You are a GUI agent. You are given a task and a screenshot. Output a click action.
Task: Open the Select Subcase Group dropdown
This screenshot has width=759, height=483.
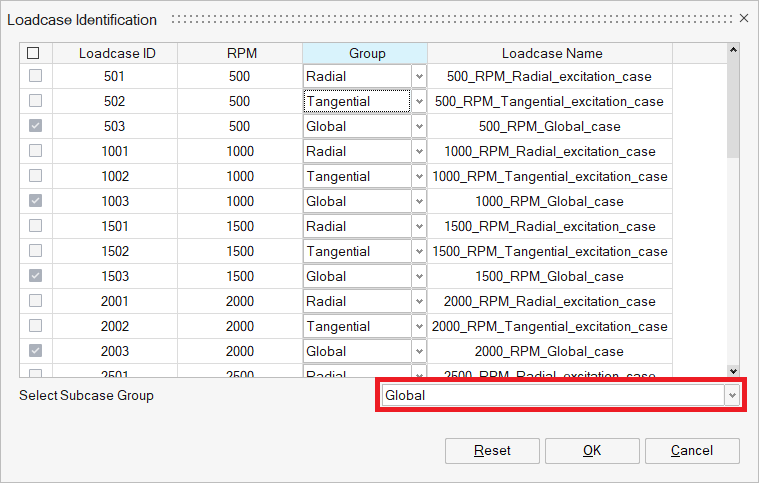click(x=733, y=396)
